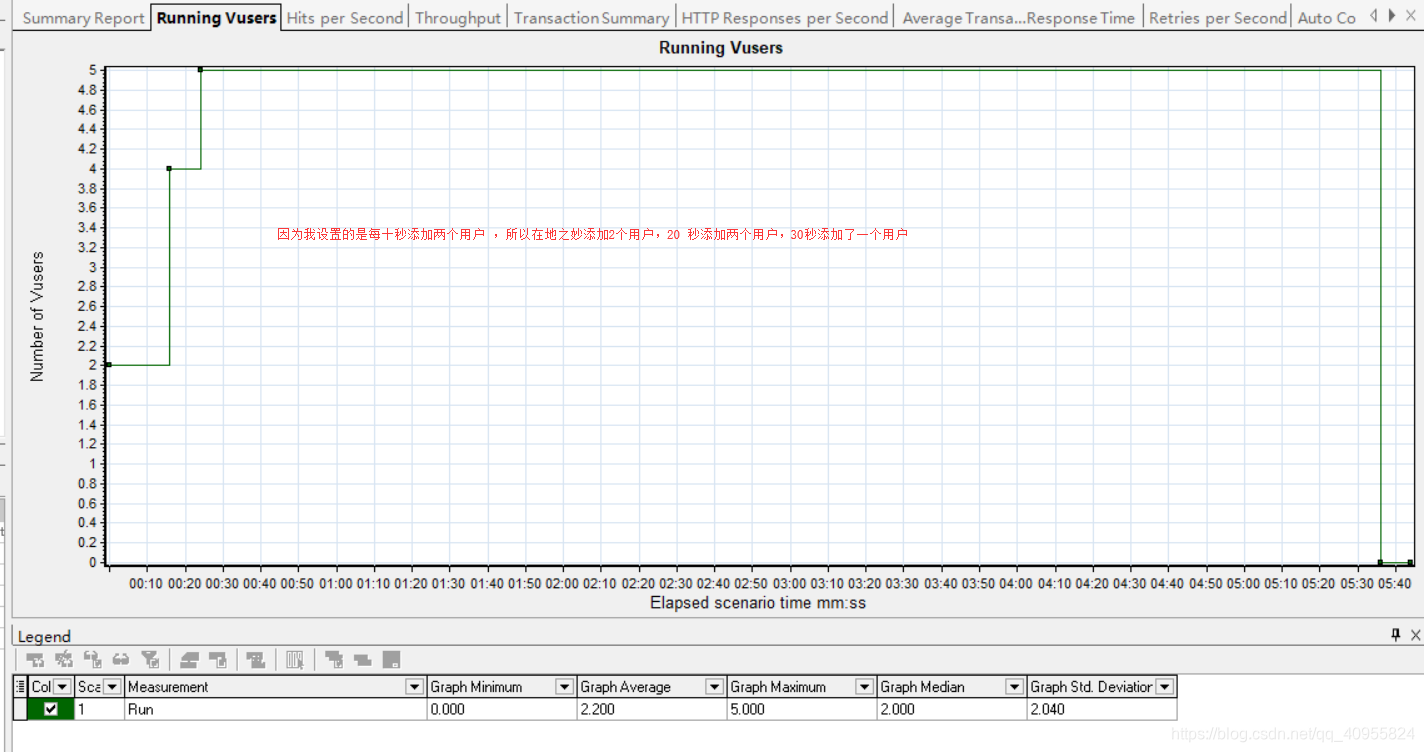The height and width of the screenshot is (752, 1424).
Task: Click the sixth Legend toolbar icon after first separator
Action: (x=189, y=660)
